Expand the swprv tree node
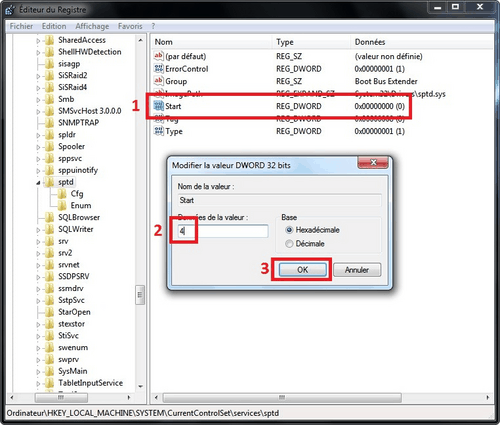500x425 pixels. 38,360
